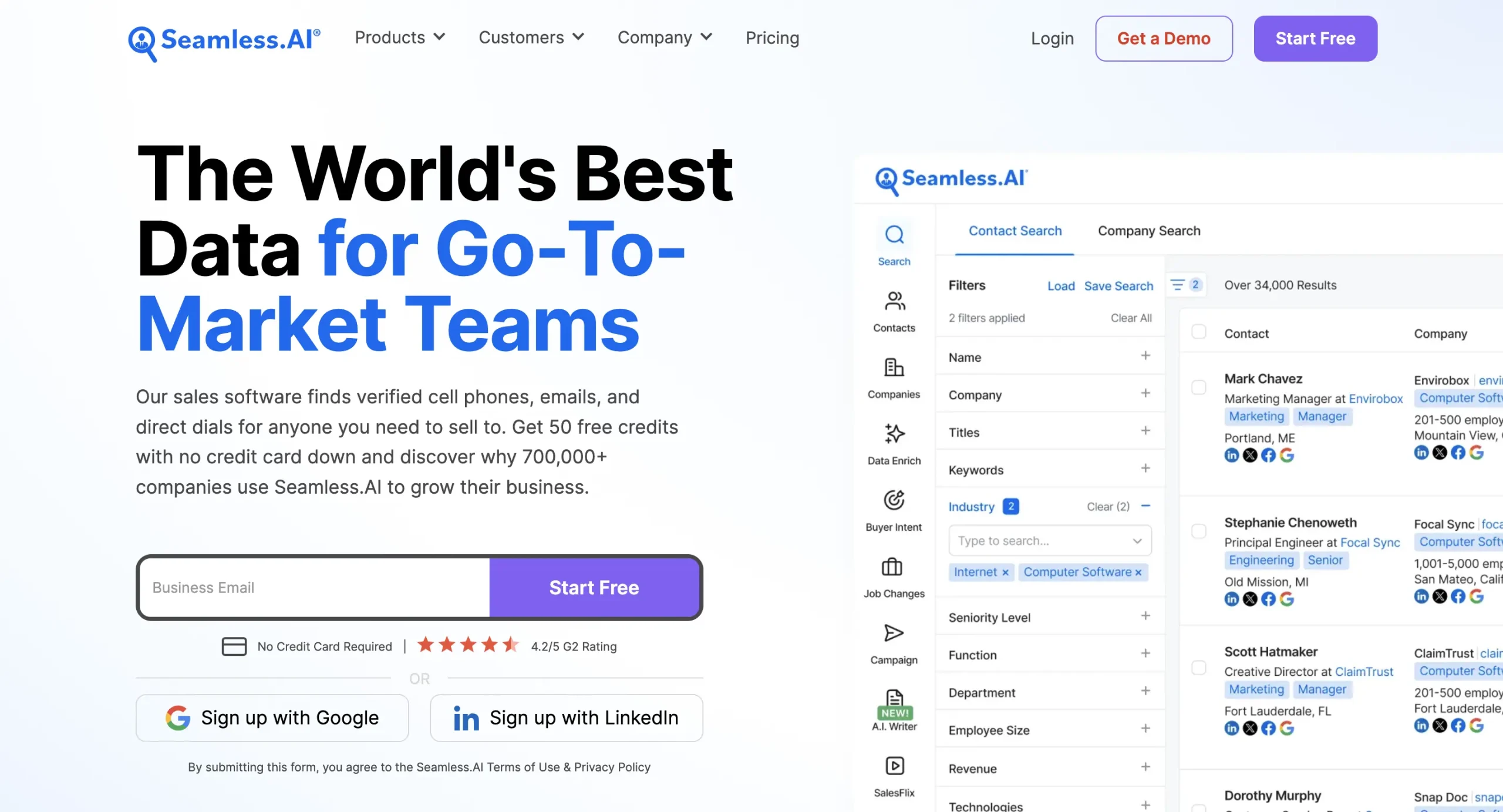Screen dimensions: 1503x812
Task: Open the Contacts sidebar icon
Action: point(894,311)
